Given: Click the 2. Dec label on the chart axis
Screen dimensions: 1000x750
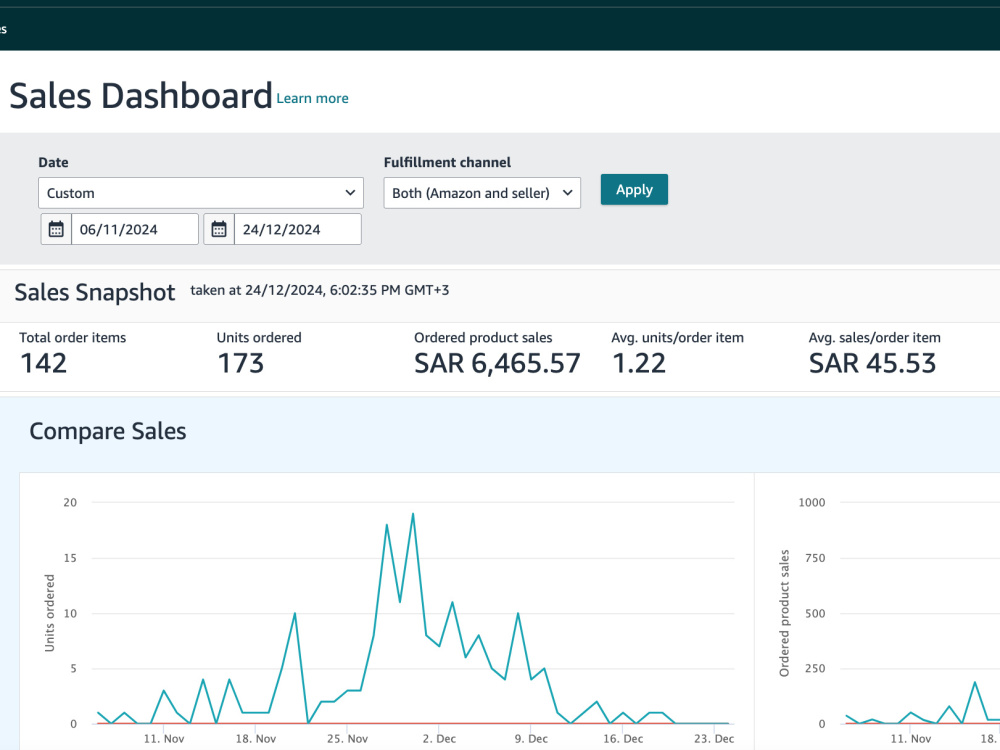Looking at the screenshot, I should pos(439,739).
